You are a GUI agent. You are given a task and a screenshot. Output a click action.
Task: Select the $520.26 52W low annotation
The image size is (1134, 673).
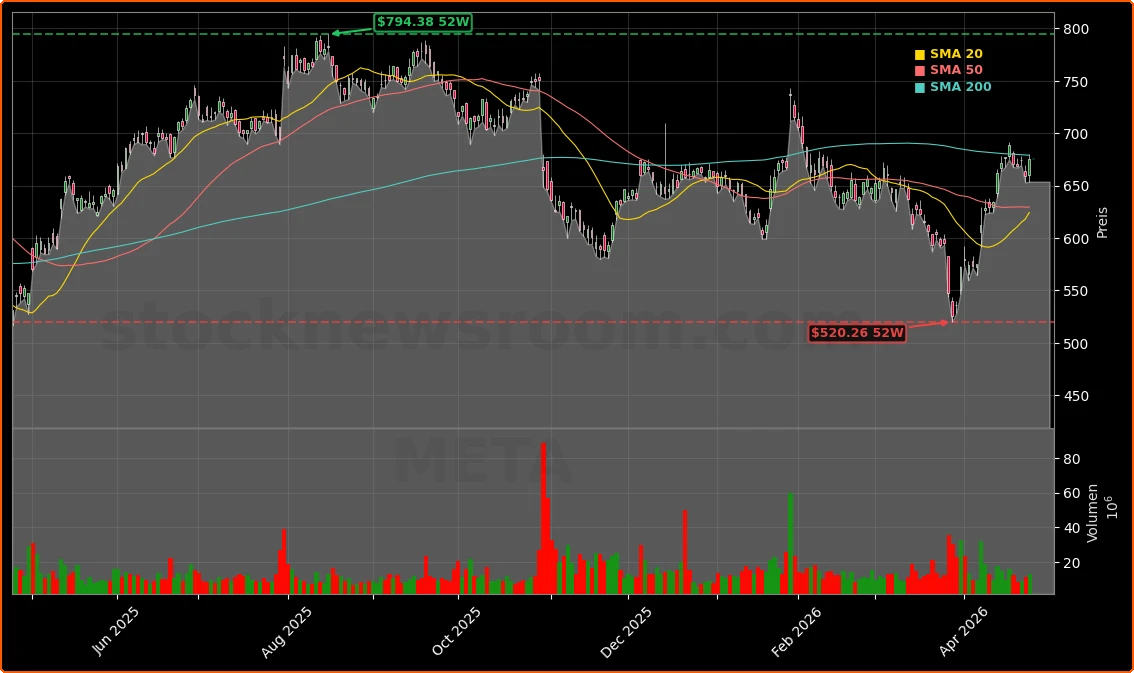pos(857,333)
